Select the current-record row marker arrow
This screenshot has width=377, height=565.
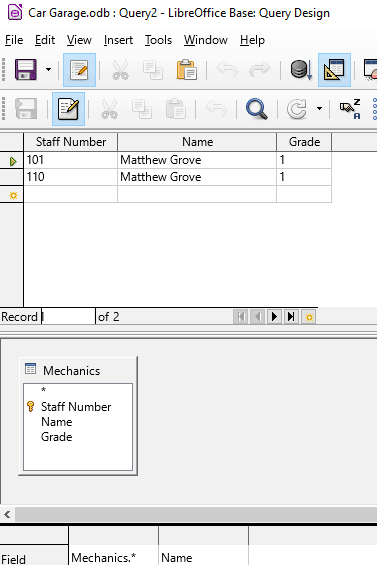pyautogui.click(x=12, y=161)
